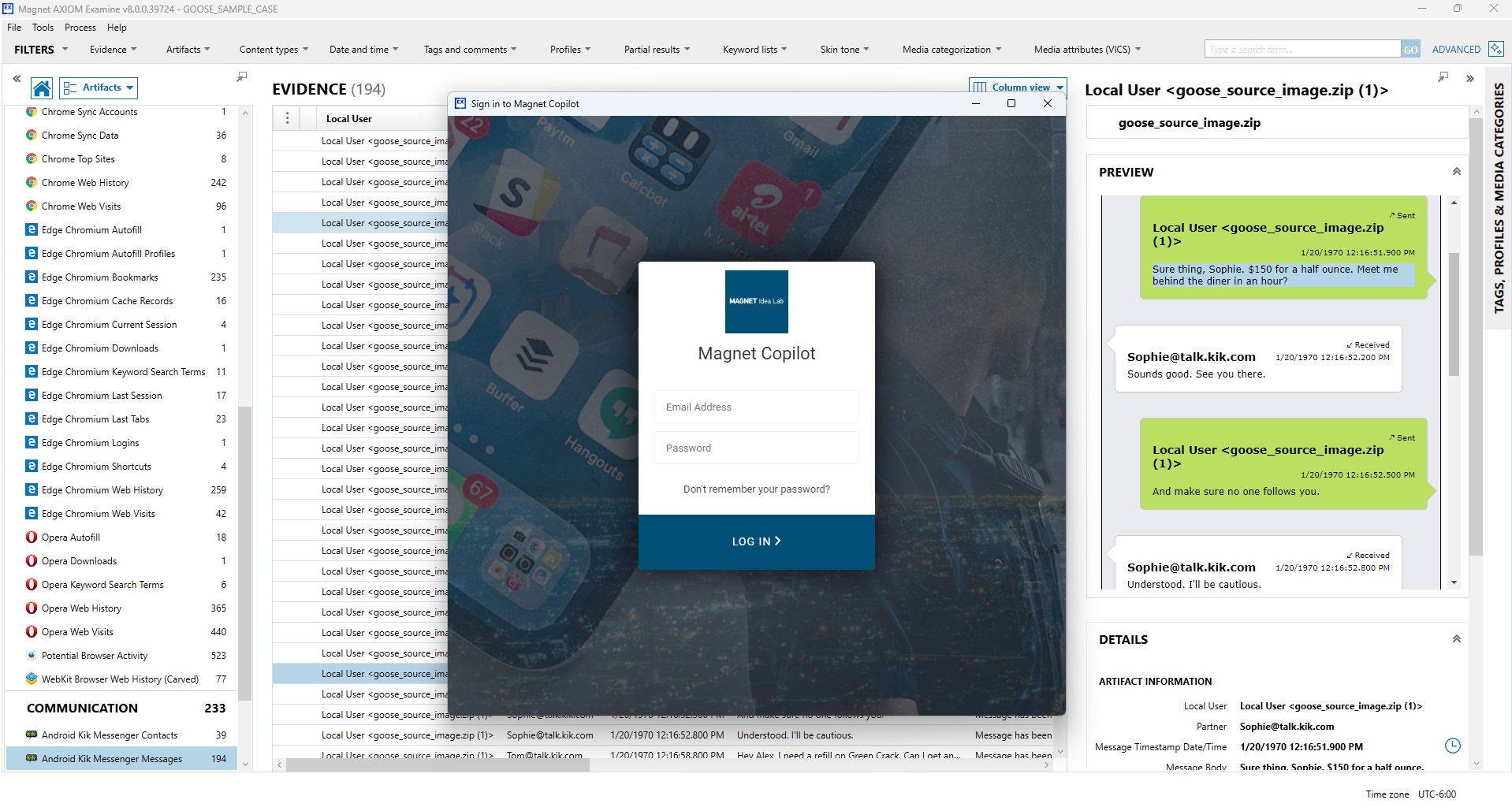Pin the left navigation panel
The image size is (1512, 811).
coord(242,76)
